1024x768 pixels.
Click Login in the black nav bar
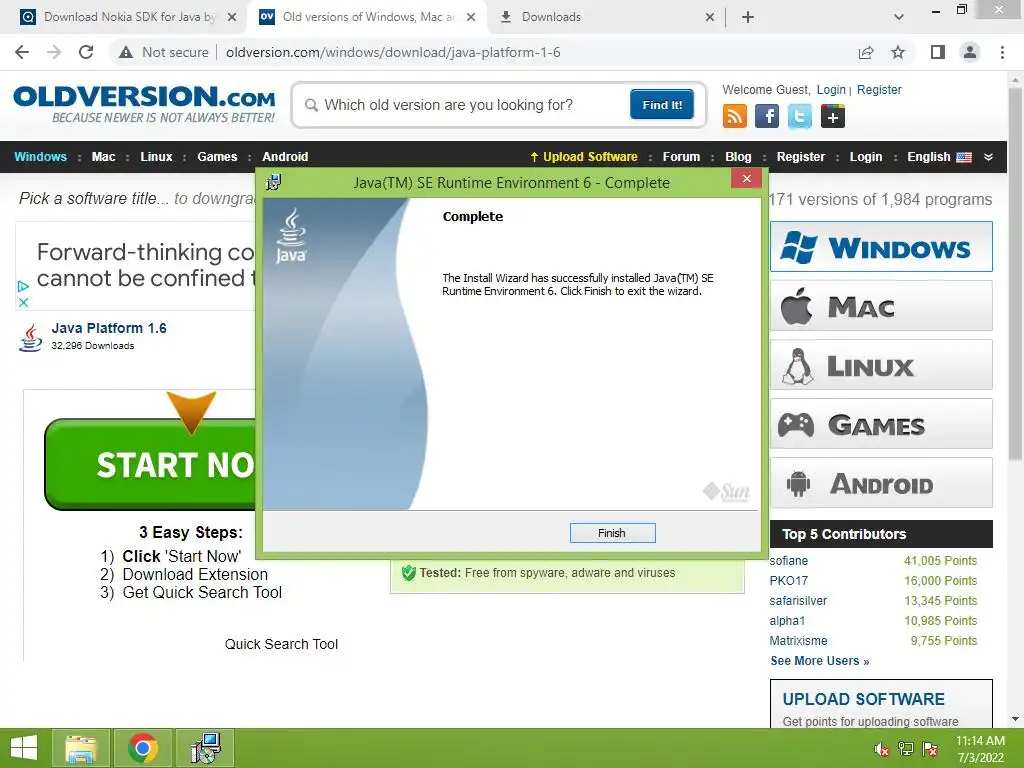tap(866, 157)
